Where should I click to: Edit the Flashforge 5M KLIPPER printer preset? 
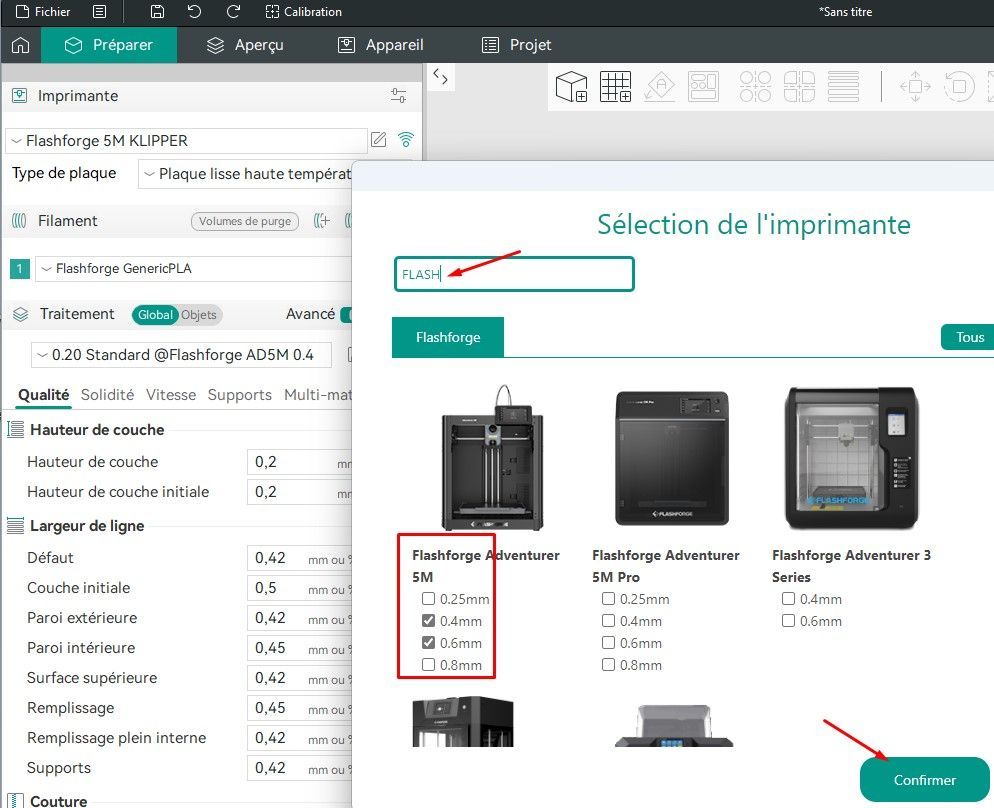point(378,139)
